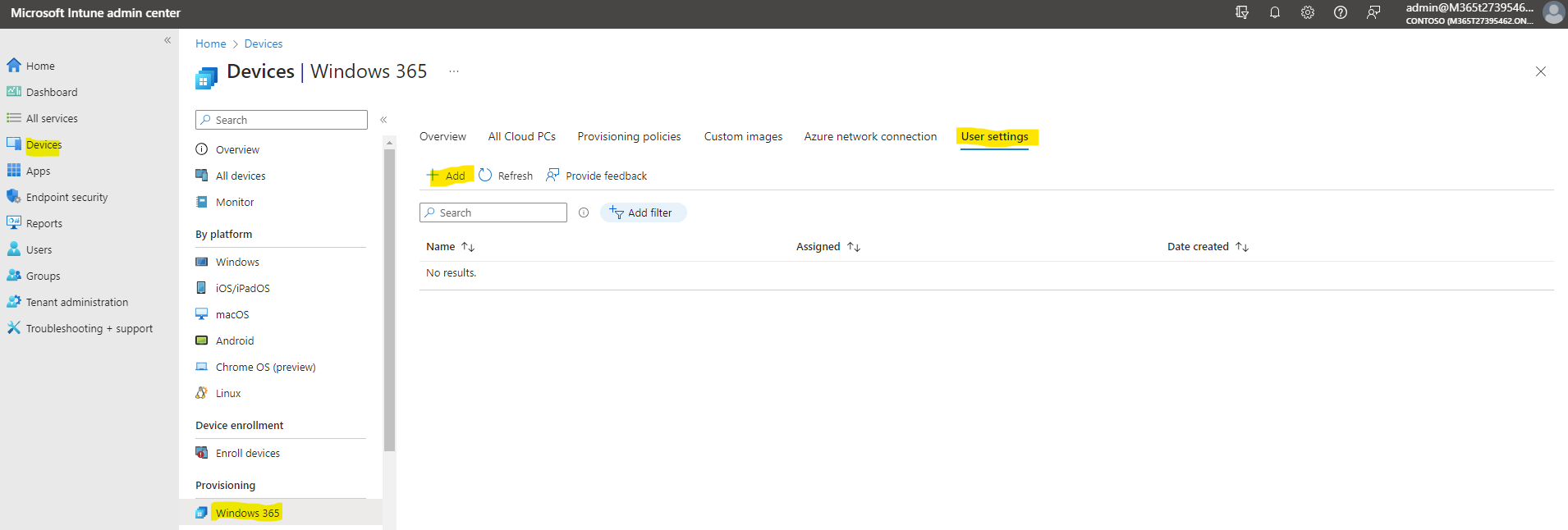Close the Windows 365 blade
1568x530 pixels.
(1541, 71)
